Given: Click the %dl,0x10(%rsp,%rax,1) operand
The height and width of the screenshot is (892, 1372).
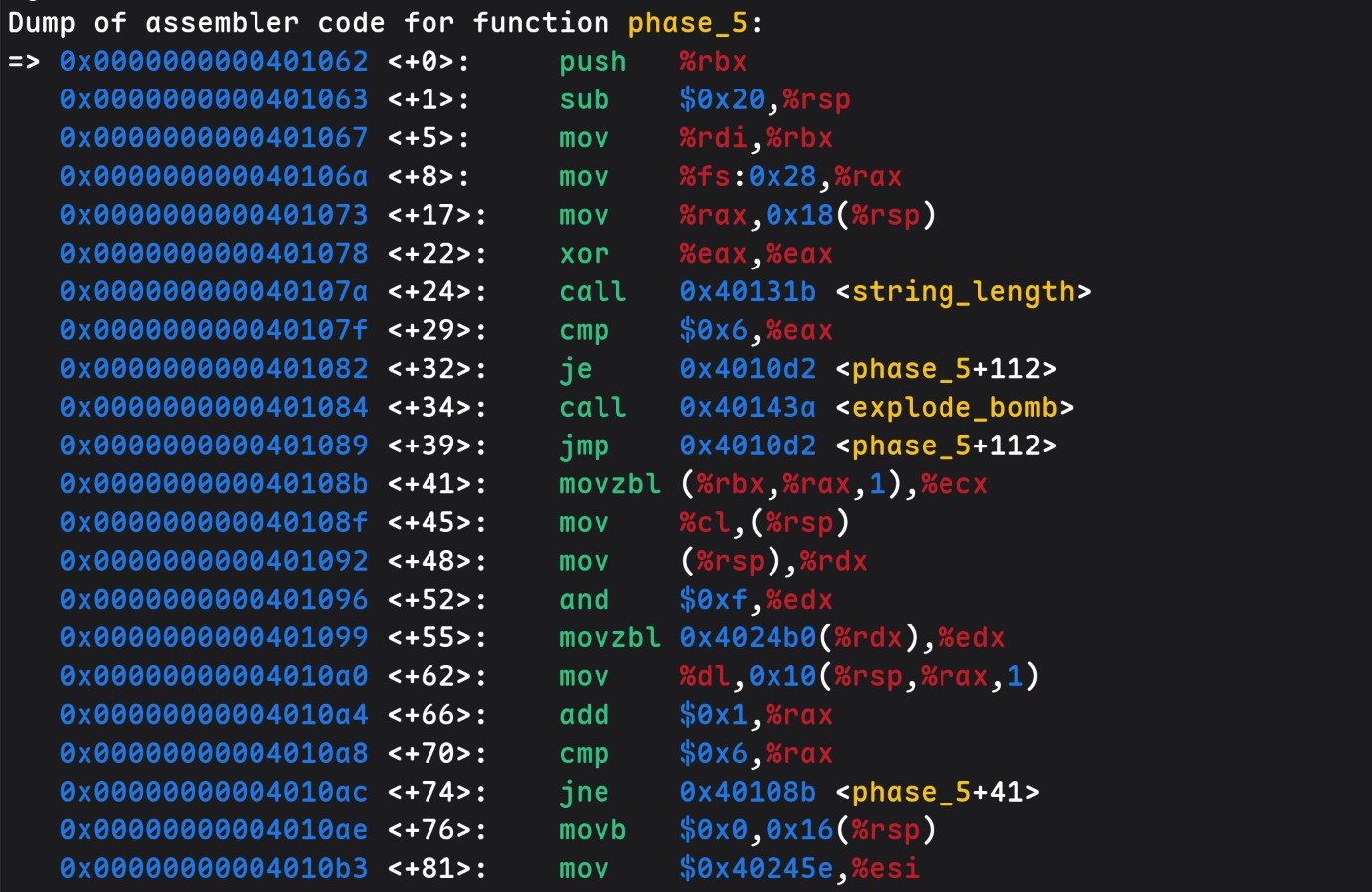Looking at the screenshot, I should tap(860, 677).
